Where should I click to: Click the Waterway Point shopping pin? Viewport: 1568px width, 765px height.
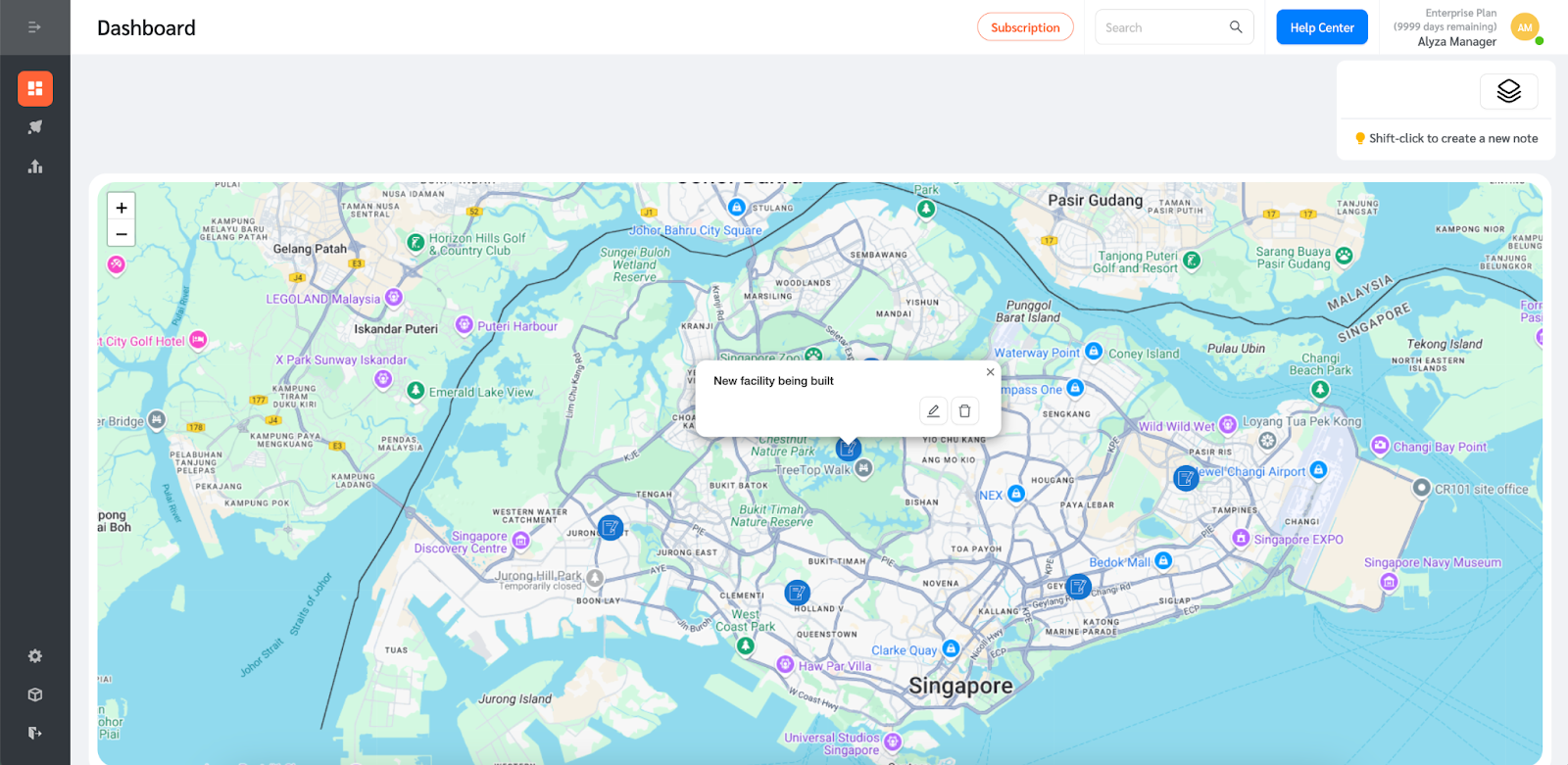pyautogui.click(x=1094, y=351)
